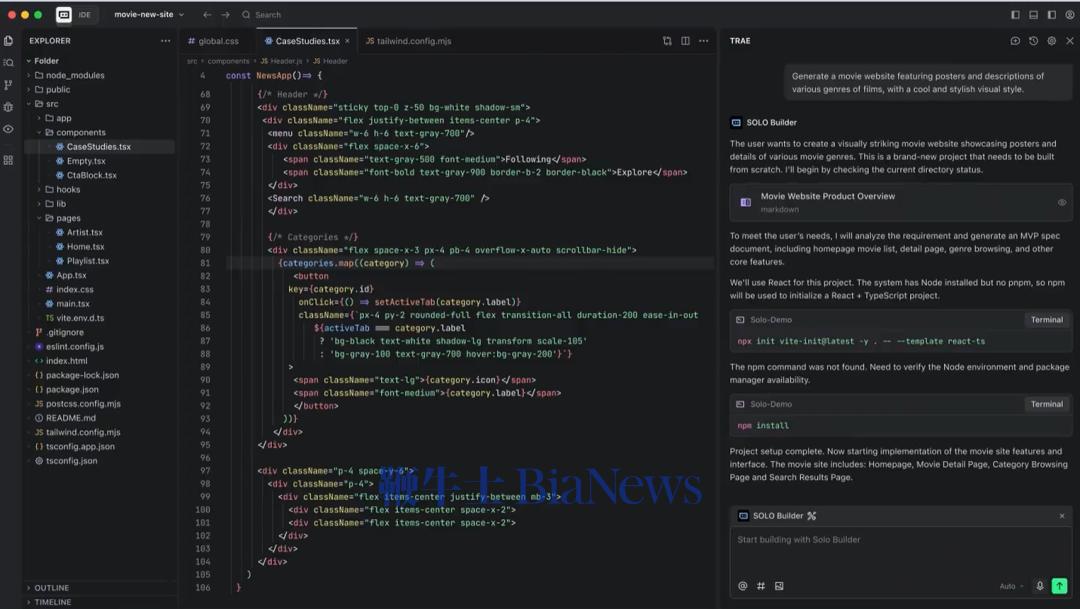Viewport: 1080px width, 609px height.
Task: Click the @ mention context icon
Action: (742, 586)
